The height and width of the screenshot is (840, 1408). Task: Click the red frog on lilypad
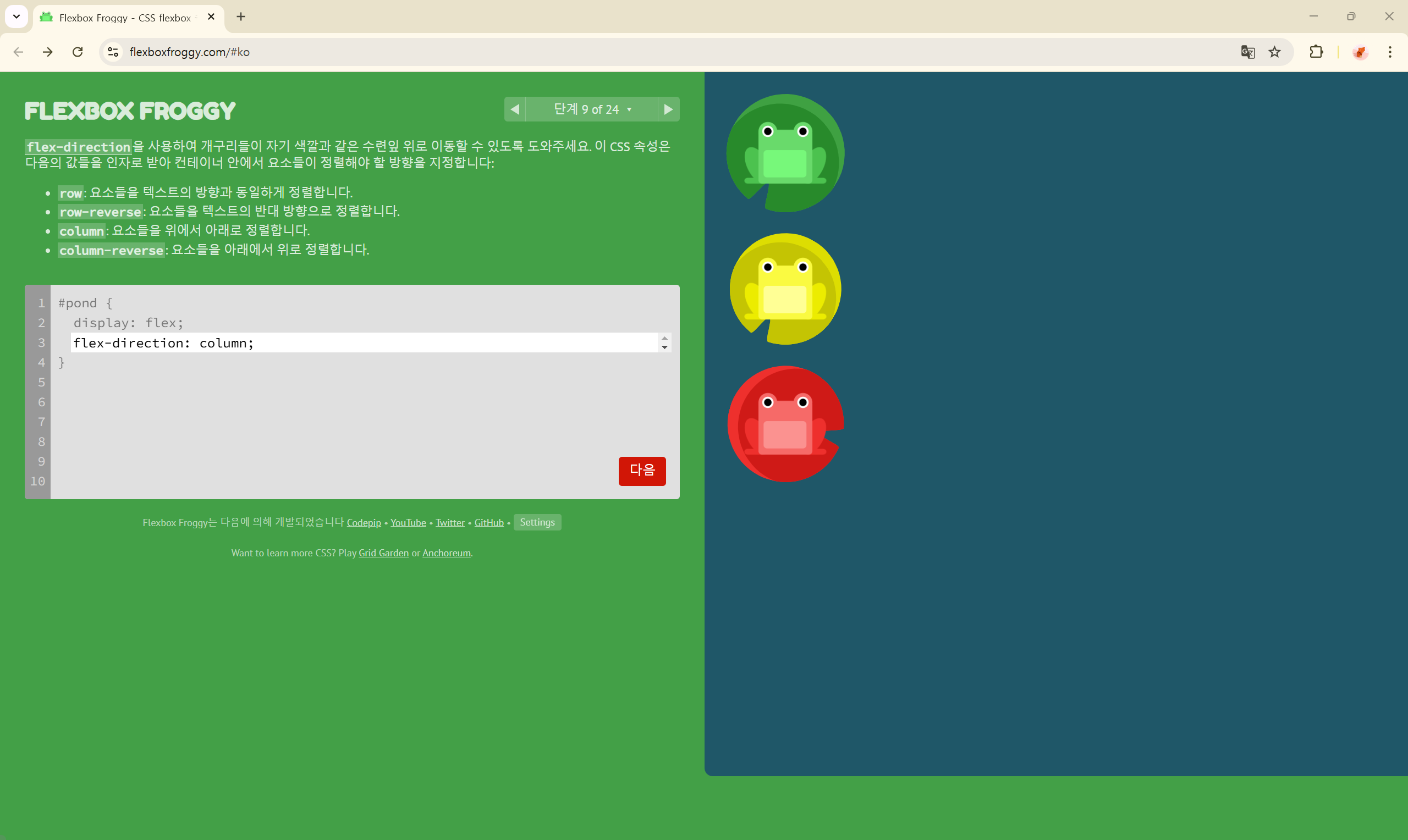(x=785, y=424)
